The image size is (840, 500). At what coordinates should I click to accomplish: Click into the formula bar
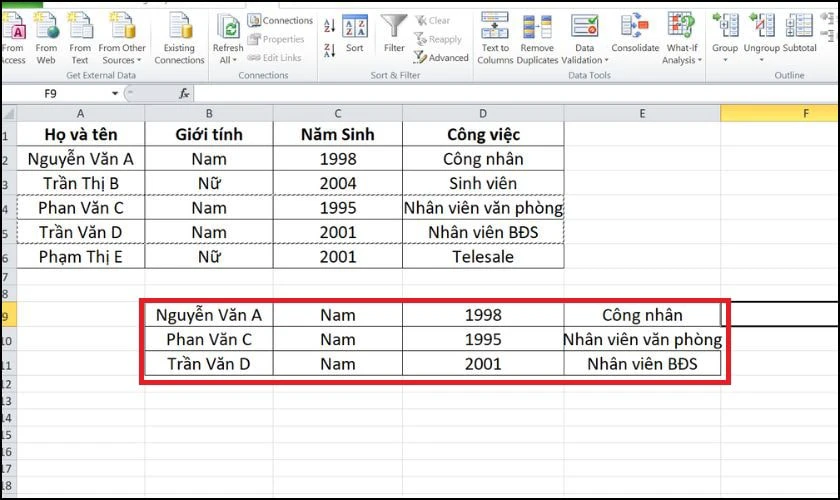coord(516,94)
